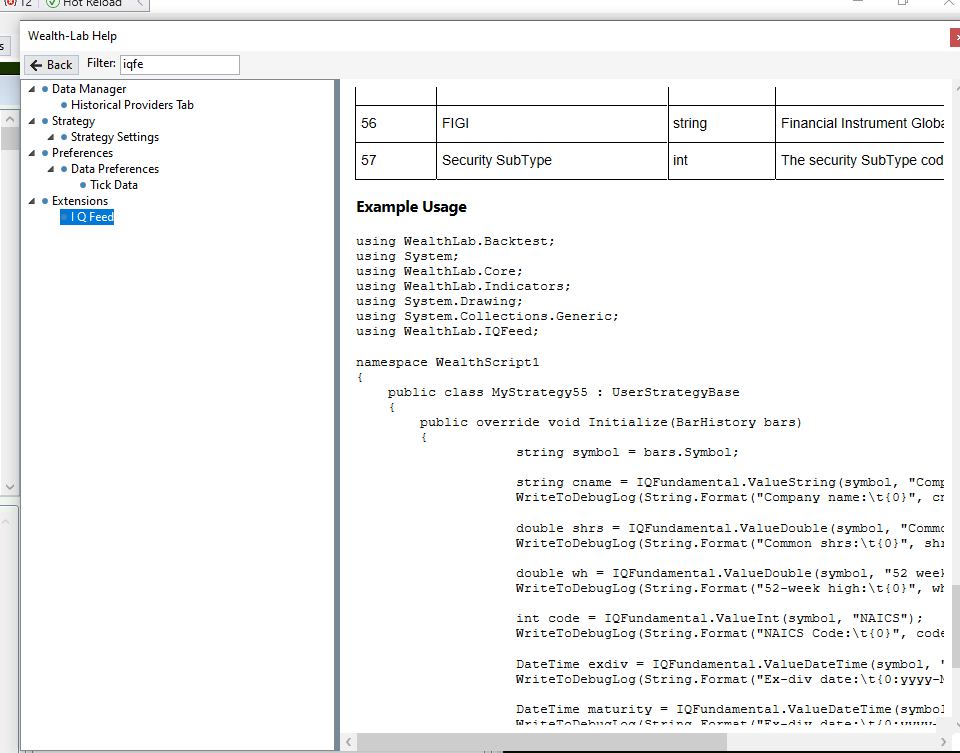Select the Strategy help topic
The width and height of the screenshot is (960, 753).
click(73, 121)
